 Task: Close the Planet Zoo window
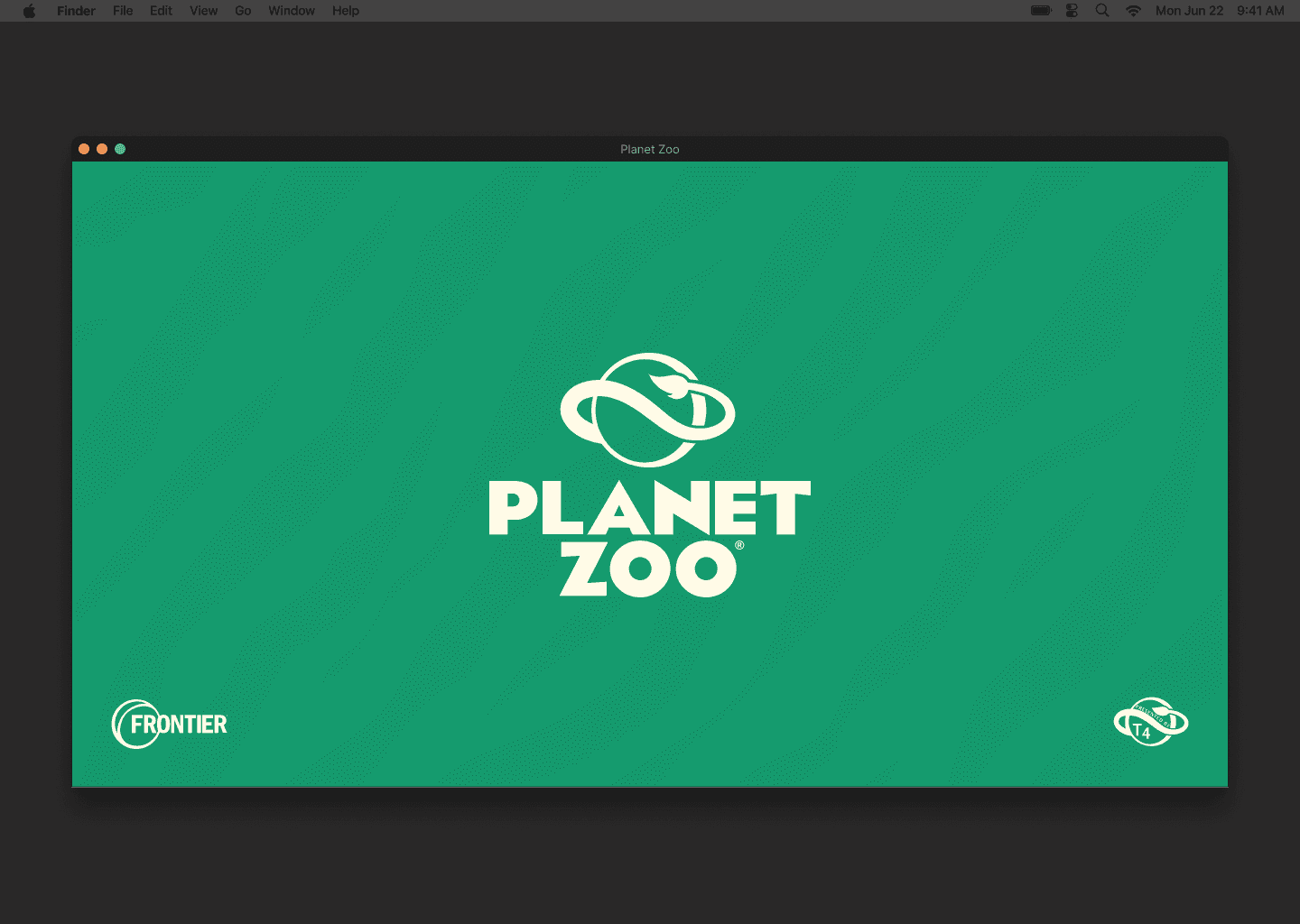[84, 149]
